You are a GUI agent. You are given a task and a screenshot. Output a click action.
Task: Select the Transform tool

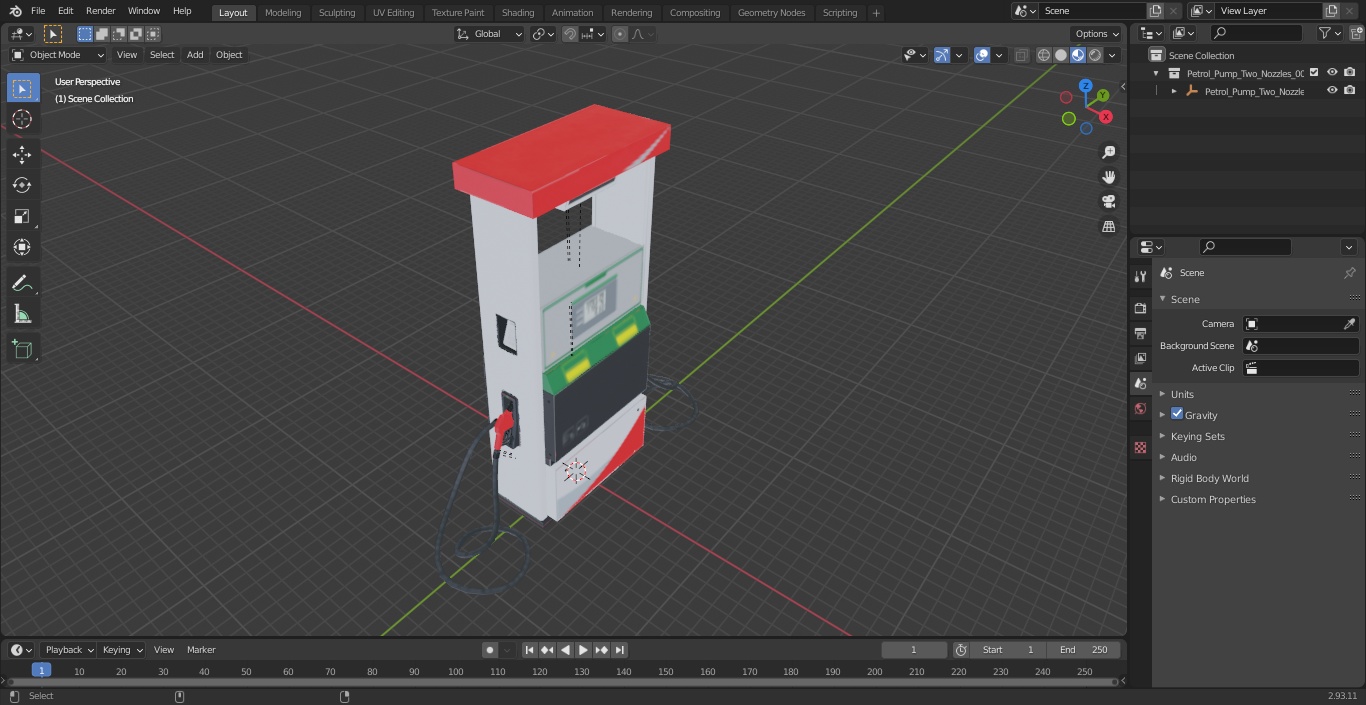[x=22, y=247]
